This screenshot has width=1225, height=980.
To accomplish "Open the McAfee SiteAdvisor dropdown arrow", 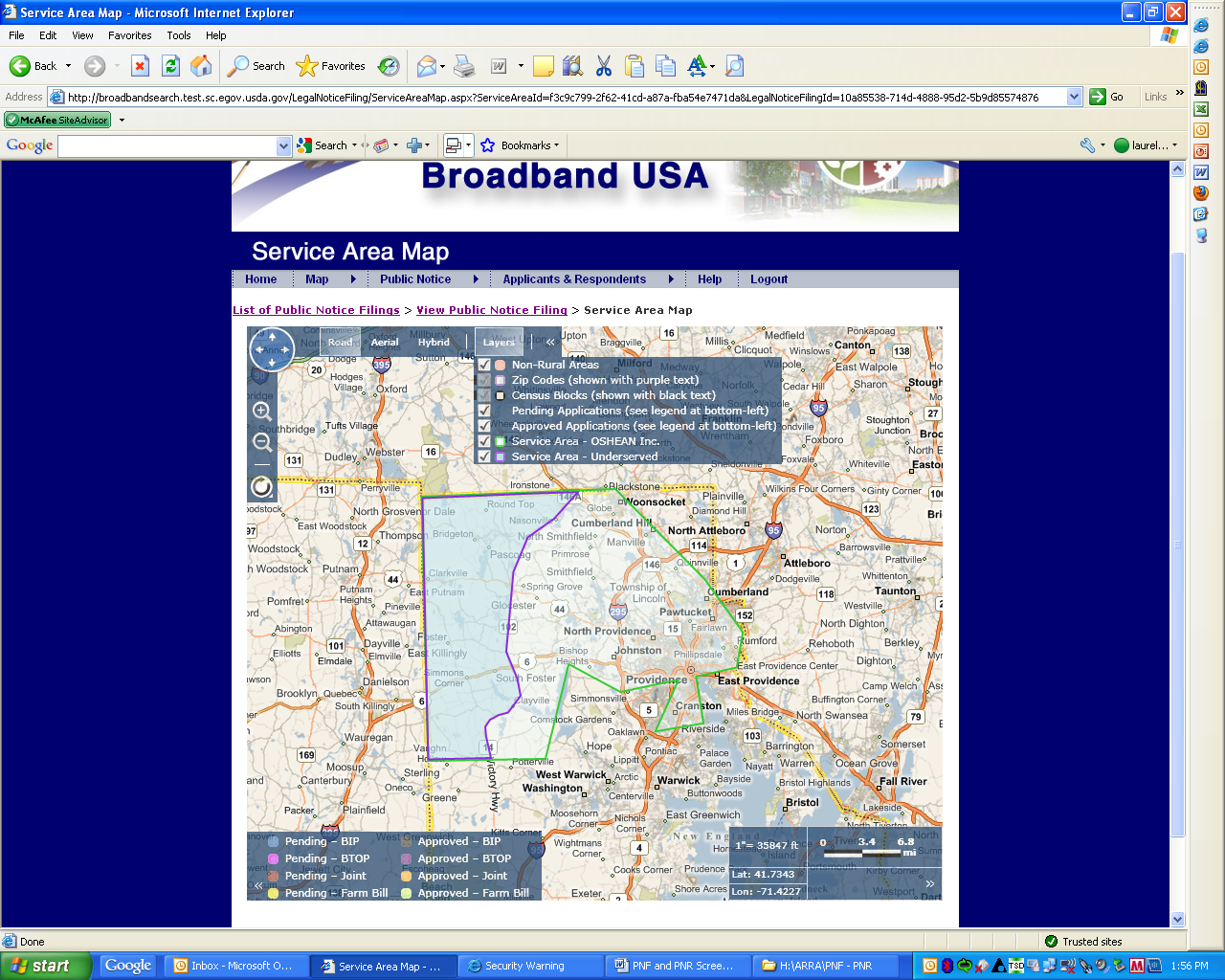I will click(122, 120).
